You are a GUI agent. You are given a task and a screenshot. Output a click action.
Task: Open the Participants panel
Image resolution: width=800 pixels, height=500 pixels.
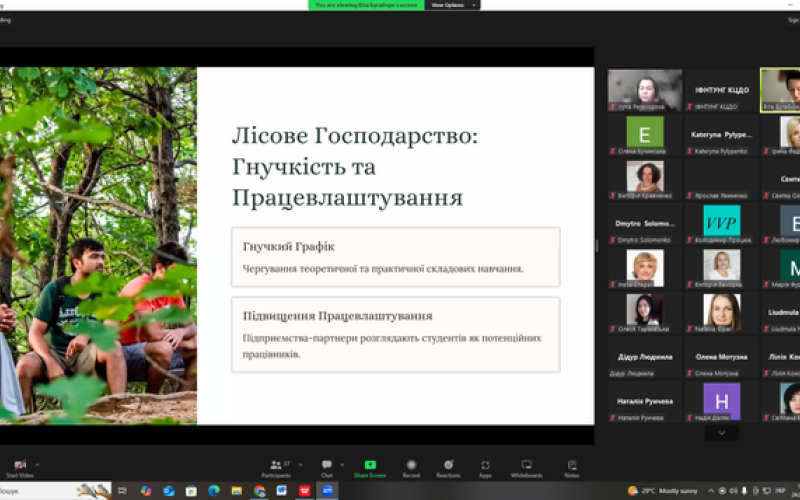pos(276,468)
